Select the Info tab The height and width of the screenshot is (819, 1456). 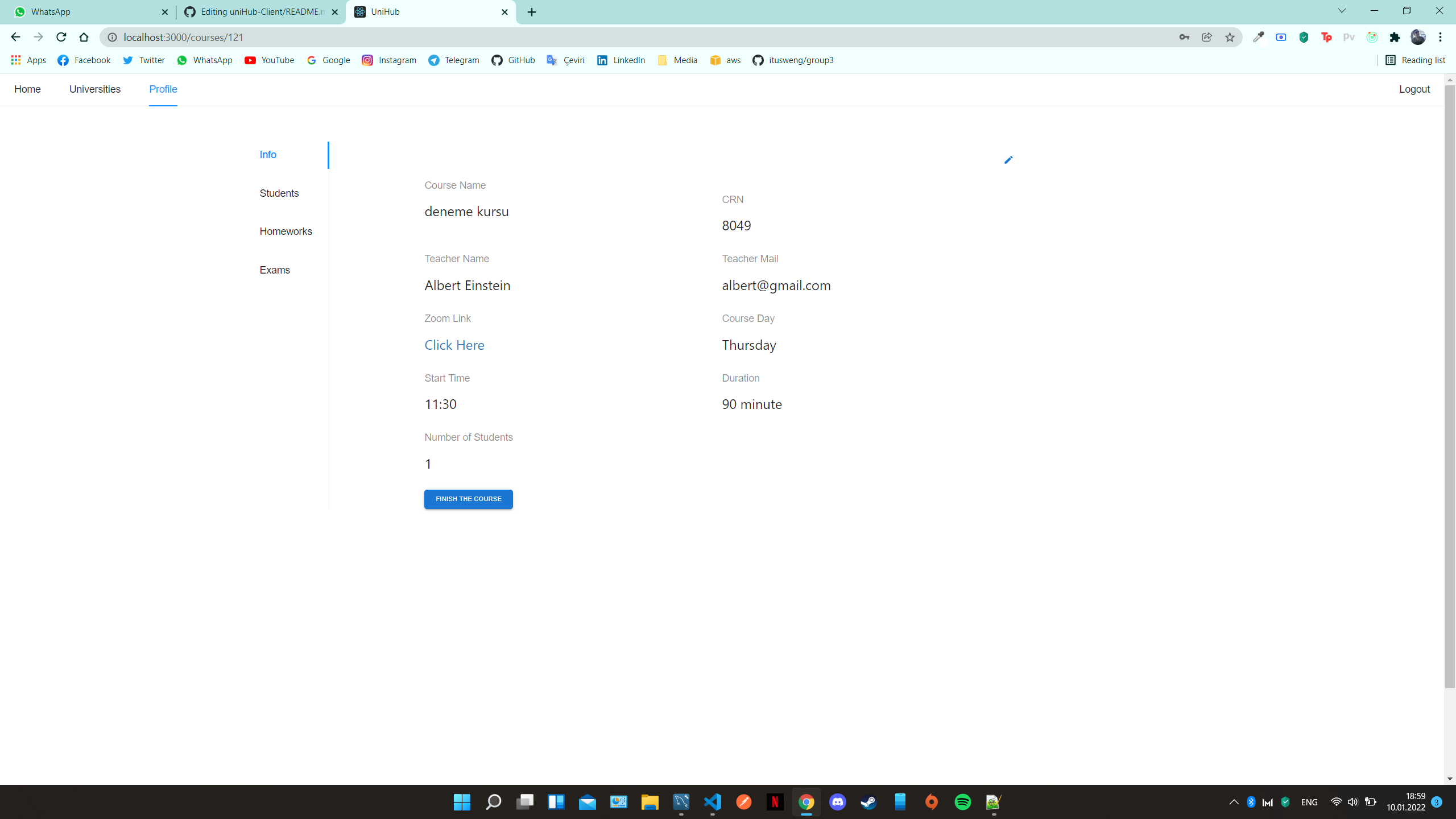(268, 155)
